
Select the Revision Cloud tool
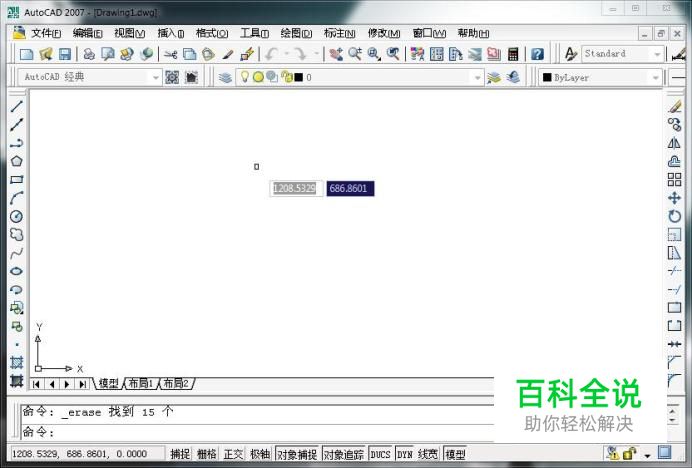tap(17, 234)
